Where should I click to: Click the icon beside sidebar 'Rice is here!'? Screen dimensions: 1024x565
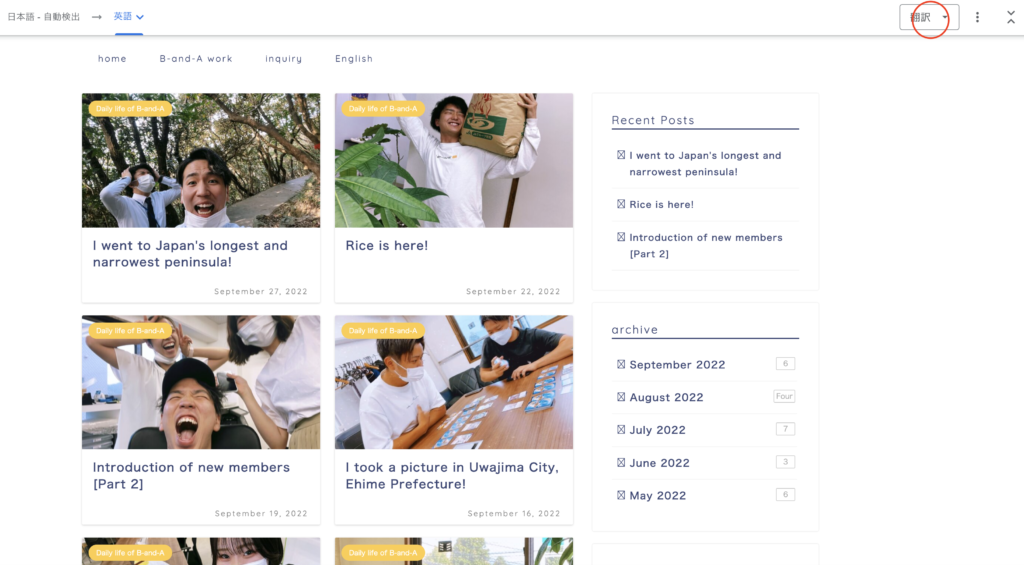tap(621, 204)
